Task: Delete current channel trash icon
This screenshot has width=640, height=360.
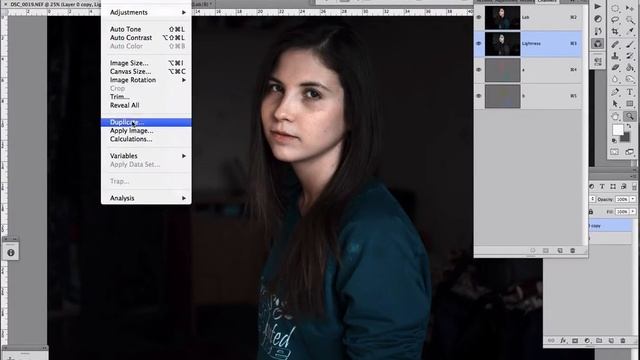Action: (x=573, y=250)
